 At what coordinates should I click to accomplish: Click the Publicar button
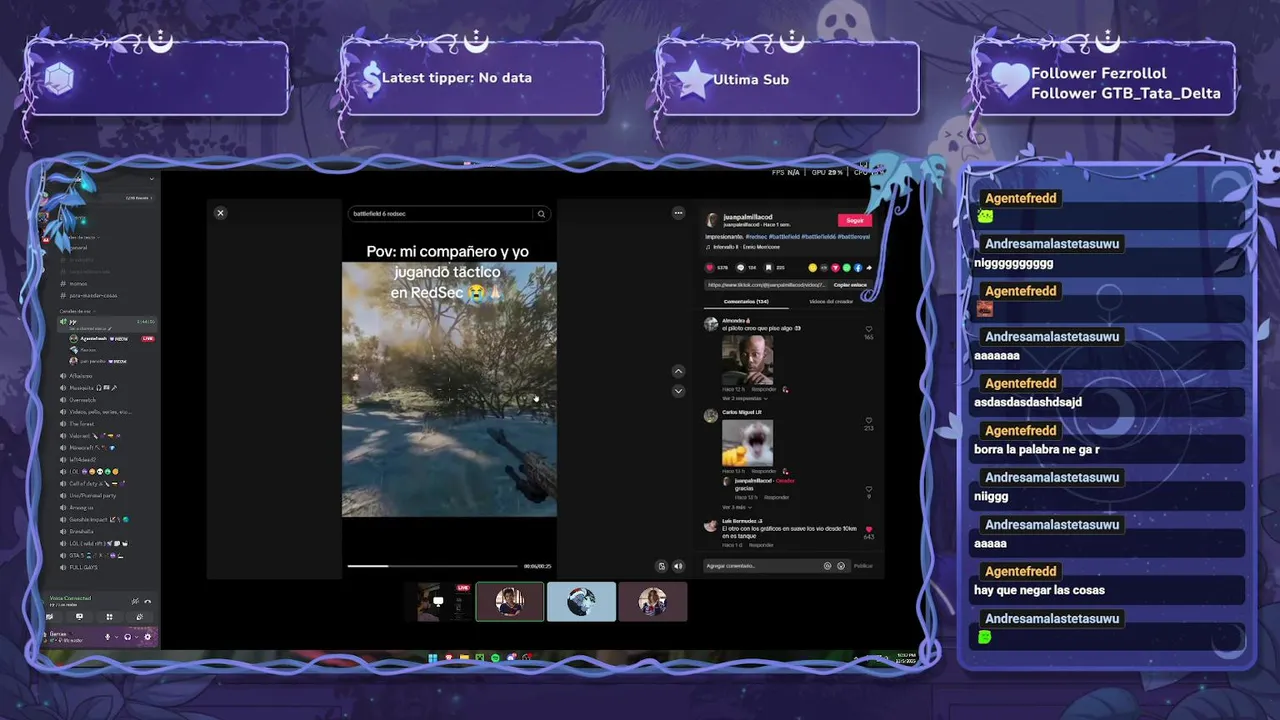pyautogui.click(x=863, y=566)
